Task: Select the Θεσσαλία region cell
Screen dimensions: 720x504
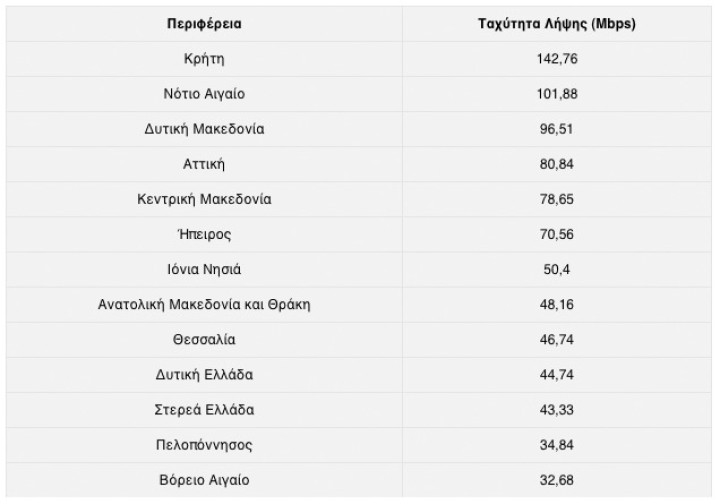Action: (204, 340)
